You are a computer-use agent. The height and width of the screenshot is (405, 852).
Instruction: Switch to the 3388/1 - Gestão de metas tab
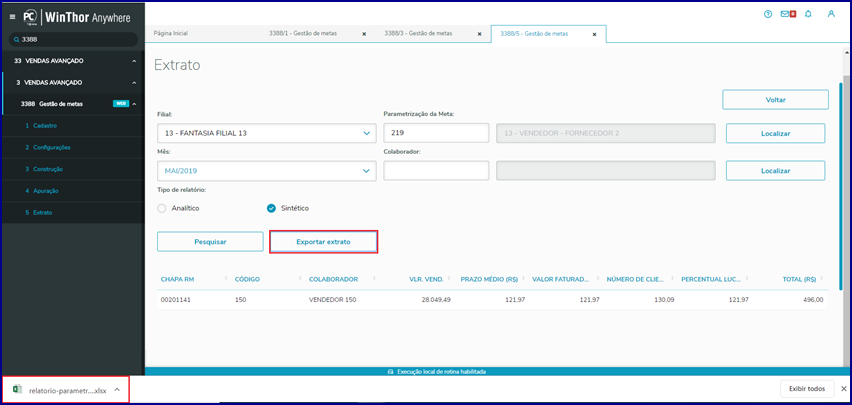303,33
